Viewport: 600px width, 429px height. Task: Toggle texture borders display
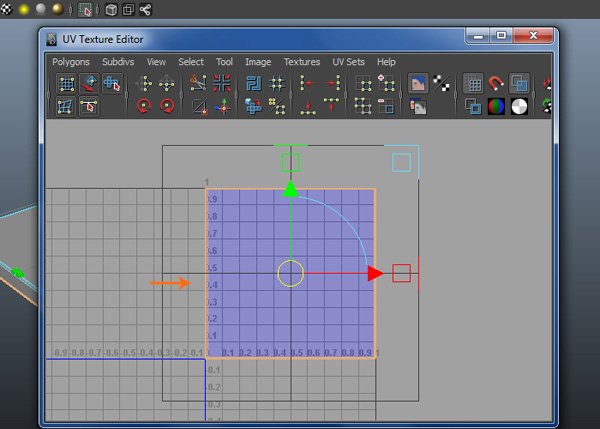point(473,106)
